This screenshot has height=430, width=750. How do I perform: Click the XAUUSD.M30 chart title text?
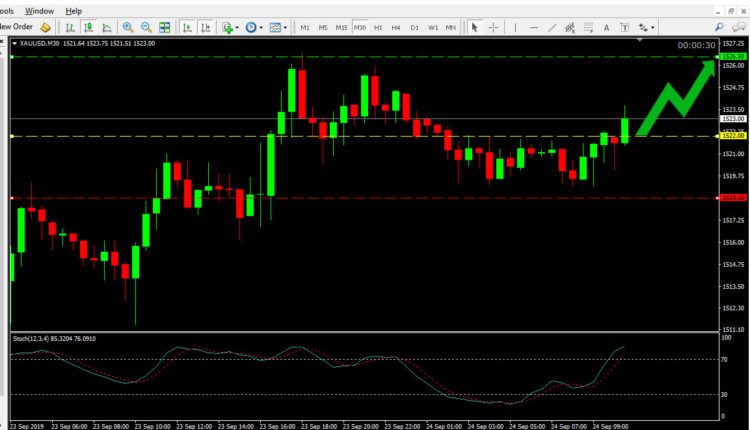(x=40, y=44)
